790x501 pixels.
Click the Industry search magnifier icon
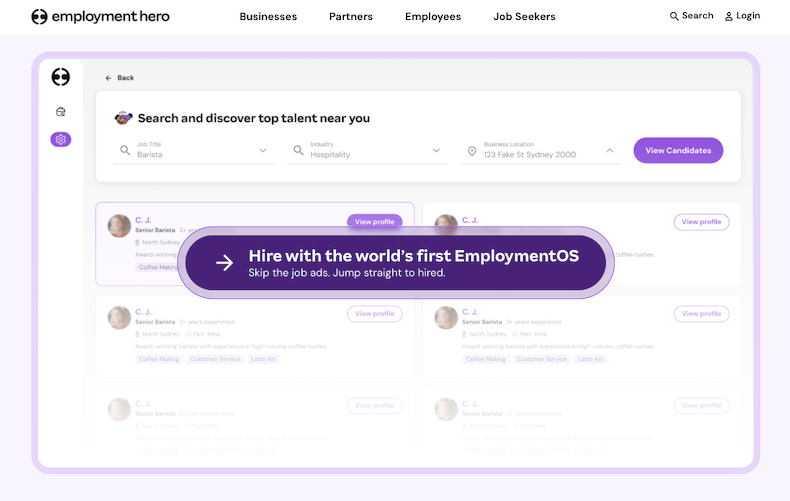[298, 150]
